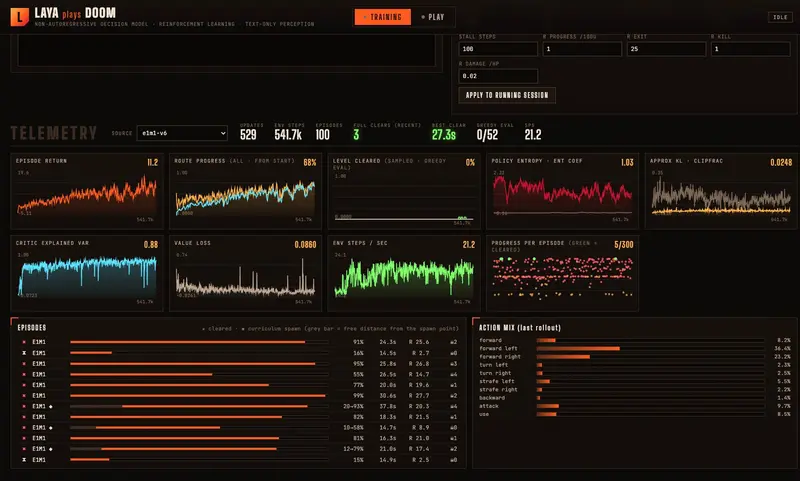This screenshot has width=800, height=481.
Task: Click the Stall Steps input field
Action: tap(498, 49)
